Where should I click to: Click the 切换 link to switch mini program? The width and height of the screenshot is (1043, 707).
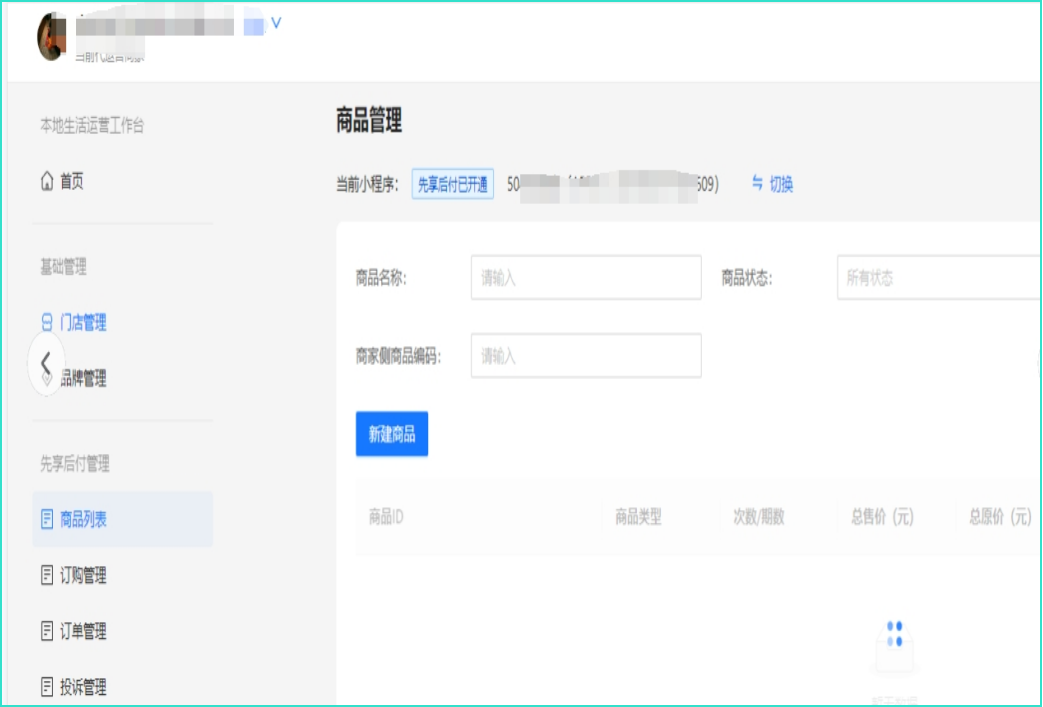click(781, 184)
